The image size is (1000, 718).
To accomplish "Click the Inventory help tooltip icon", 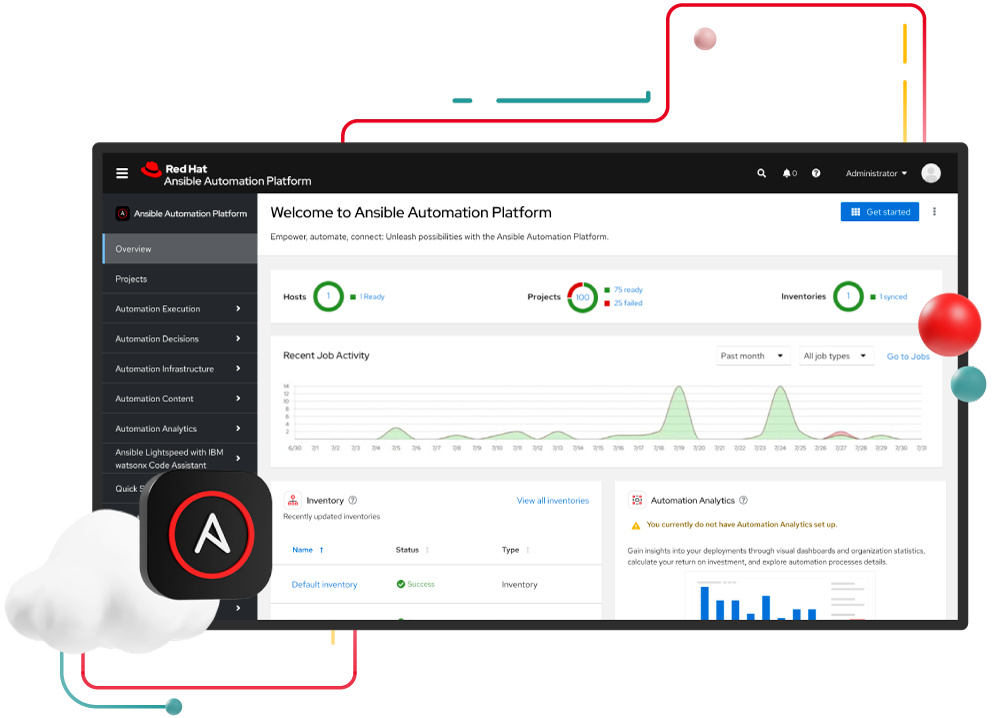I will (x=353, y=500).
